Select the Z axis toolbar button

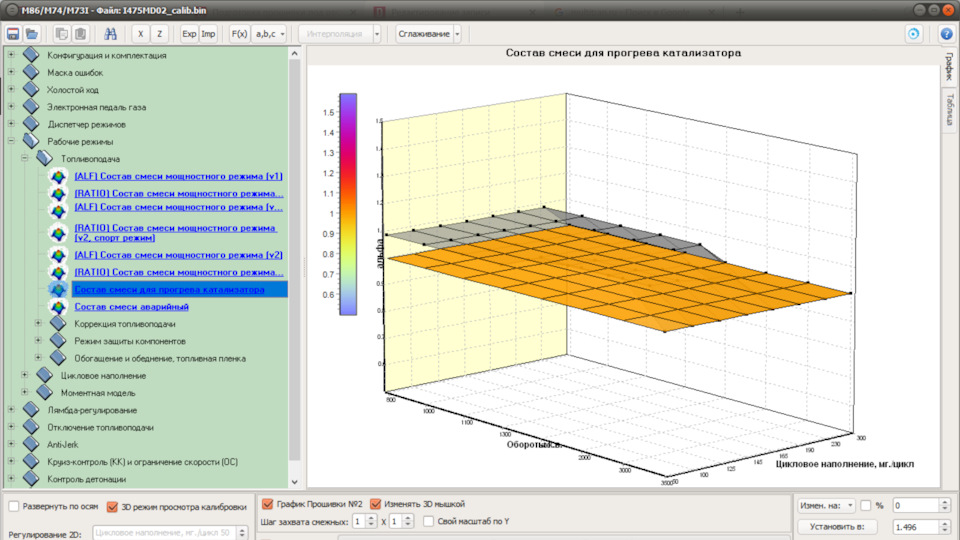click(x=159, y=34)
